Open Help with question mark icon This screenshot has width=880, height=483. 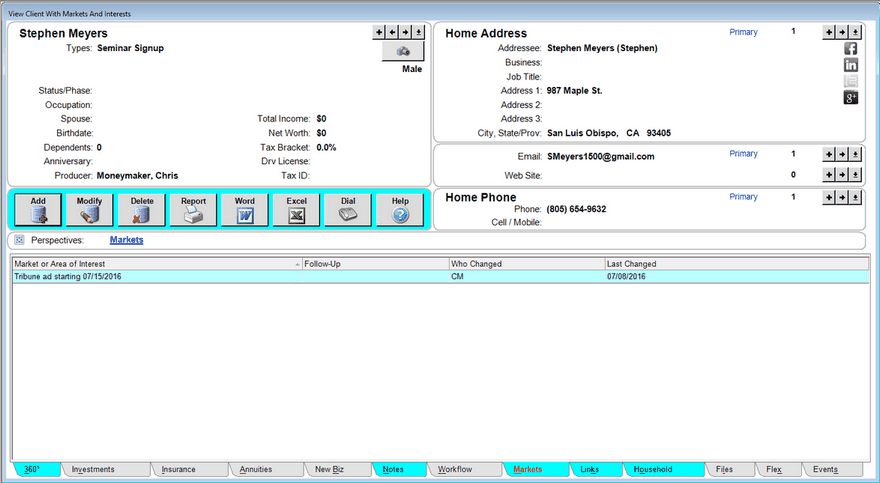click(x=400, y=209)
